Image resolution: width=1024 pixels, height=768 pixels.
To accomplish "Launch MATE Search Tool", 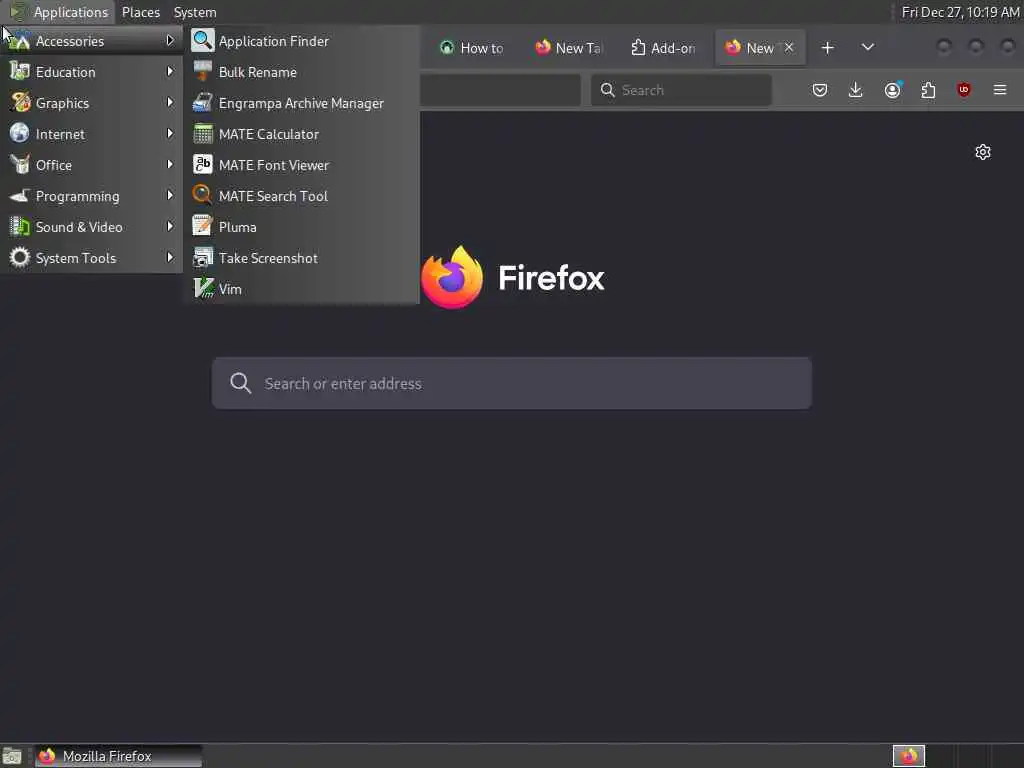I will pos(301,196).
